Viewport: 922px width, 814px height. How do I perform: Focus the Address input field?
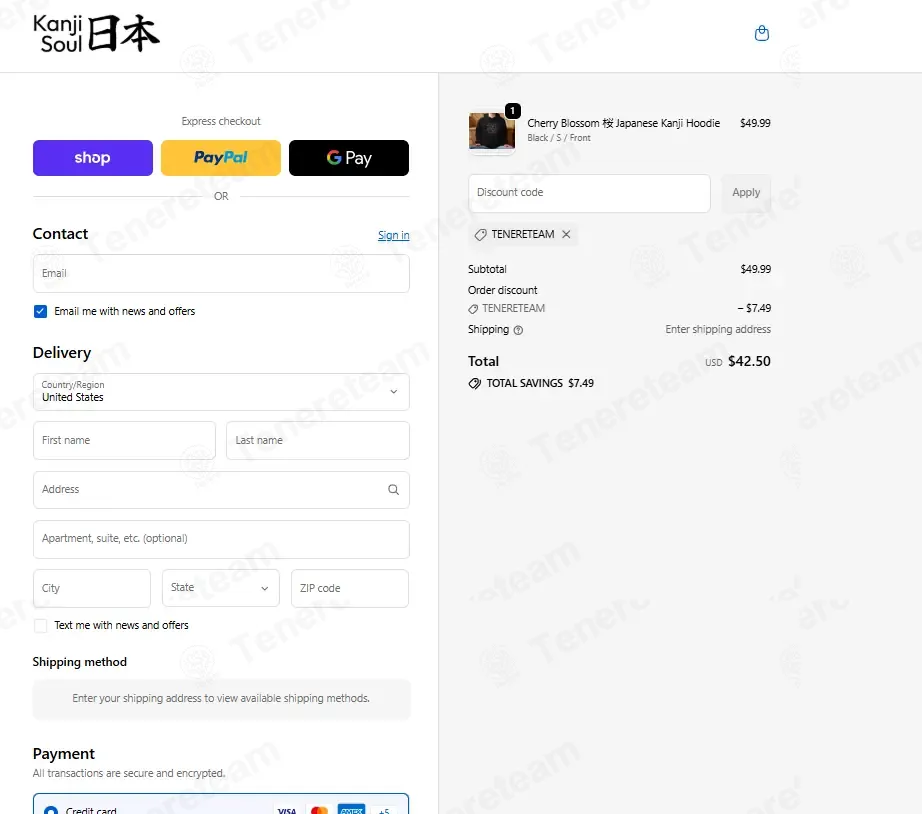221,489
